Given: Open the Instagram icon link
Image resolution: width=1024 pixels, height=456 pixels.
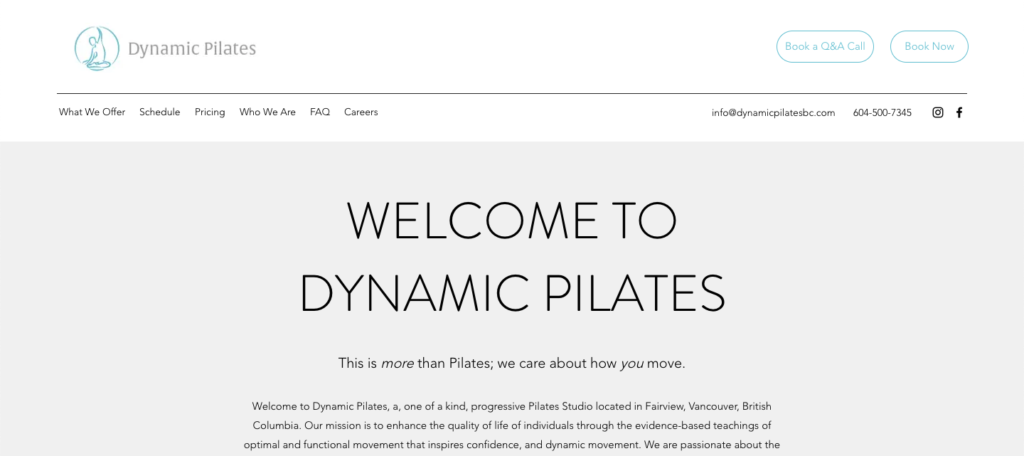Looking at the screenshot, I should 938,112.
